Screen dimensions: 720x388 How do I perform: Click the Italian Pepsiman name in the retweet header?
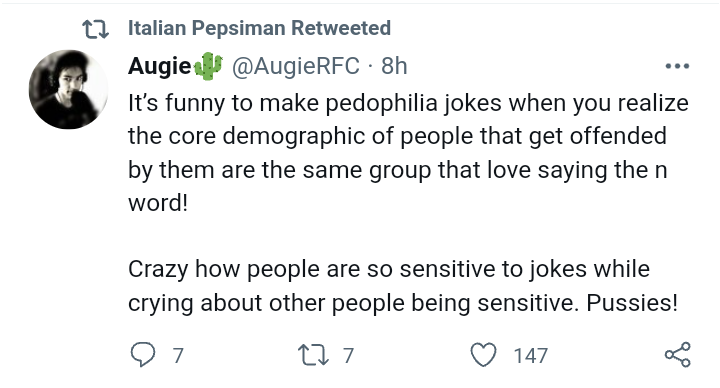(x=207, y=28)
